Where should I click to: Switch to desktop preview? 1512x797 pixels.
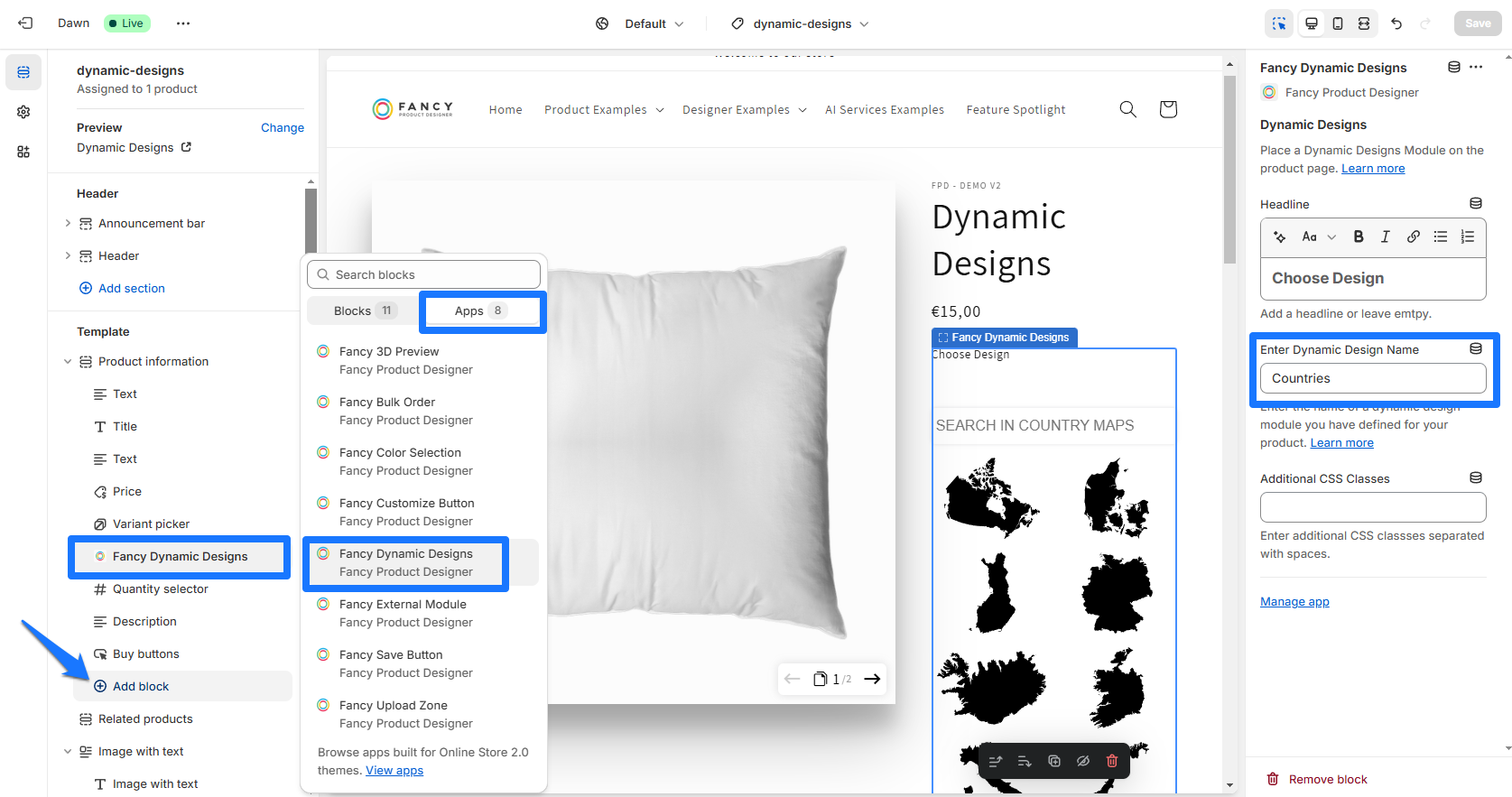point(1312,23)
